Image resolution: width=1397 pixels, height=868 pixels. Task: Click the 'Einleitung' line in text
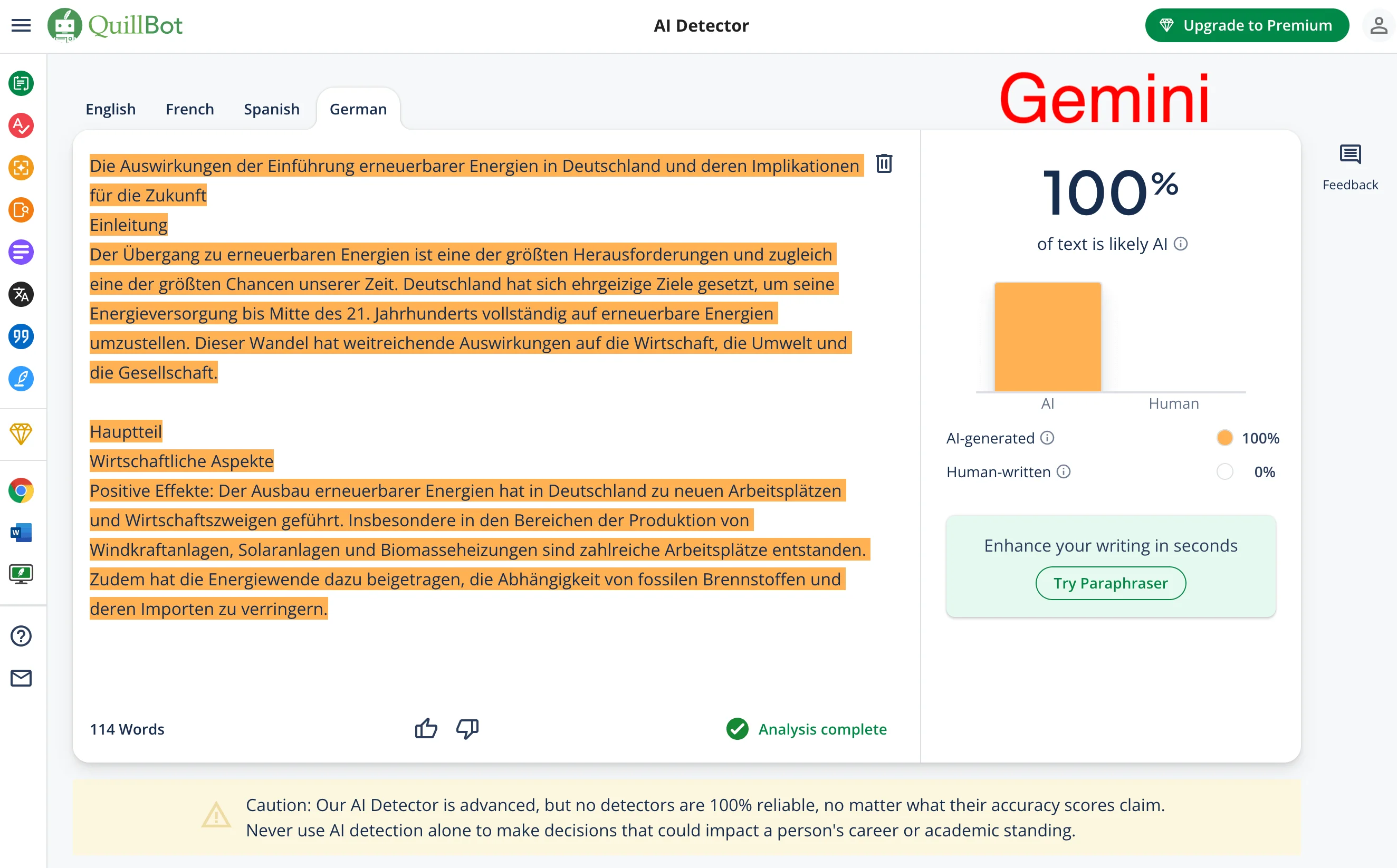129,225
